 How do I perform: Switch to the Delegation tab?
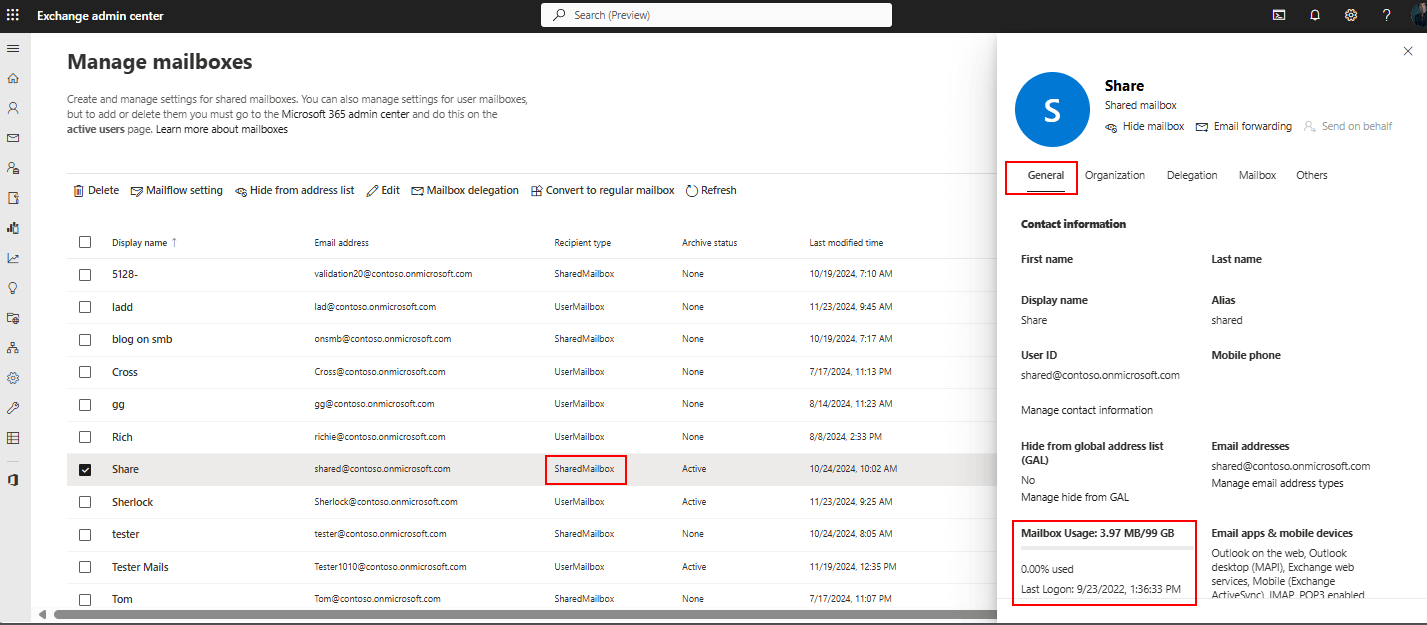coord(1191,175)
